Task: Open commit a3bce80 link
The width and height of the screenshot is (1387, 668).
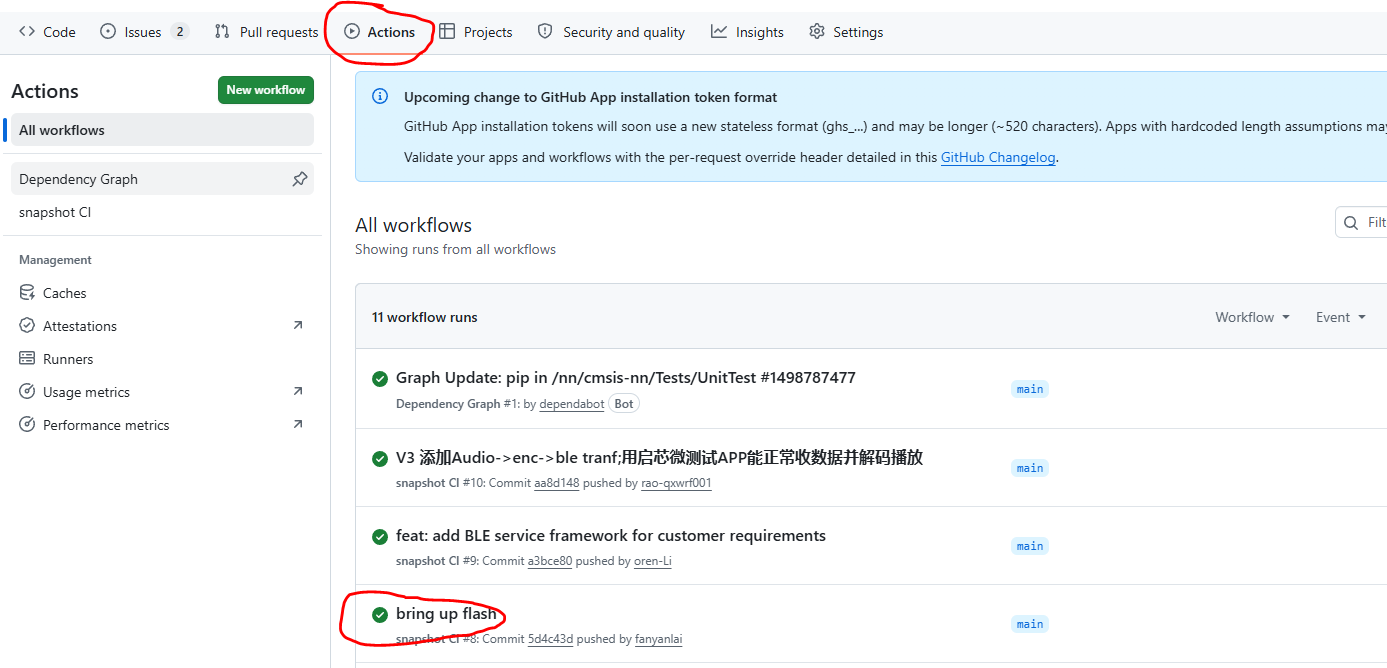Action: 550,561
